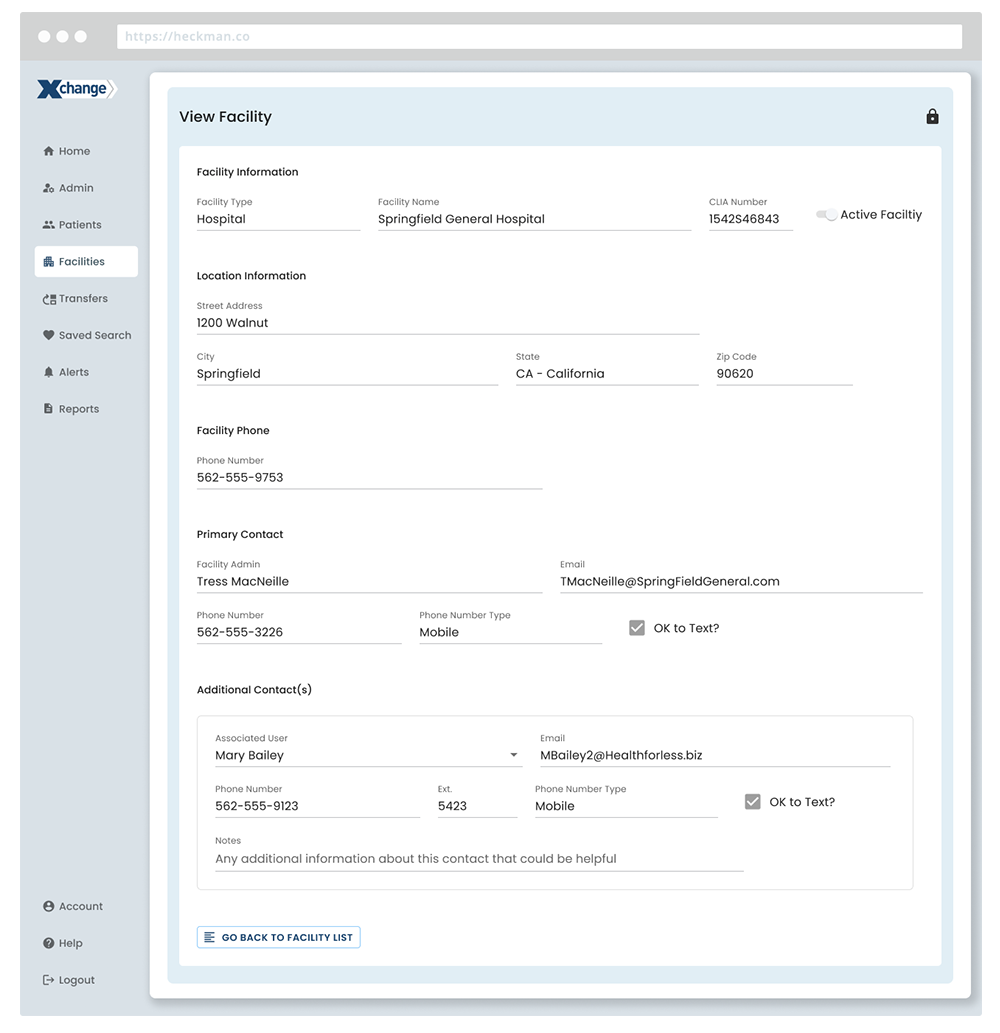Click the Patients group icon

click(x=48, y=225)
